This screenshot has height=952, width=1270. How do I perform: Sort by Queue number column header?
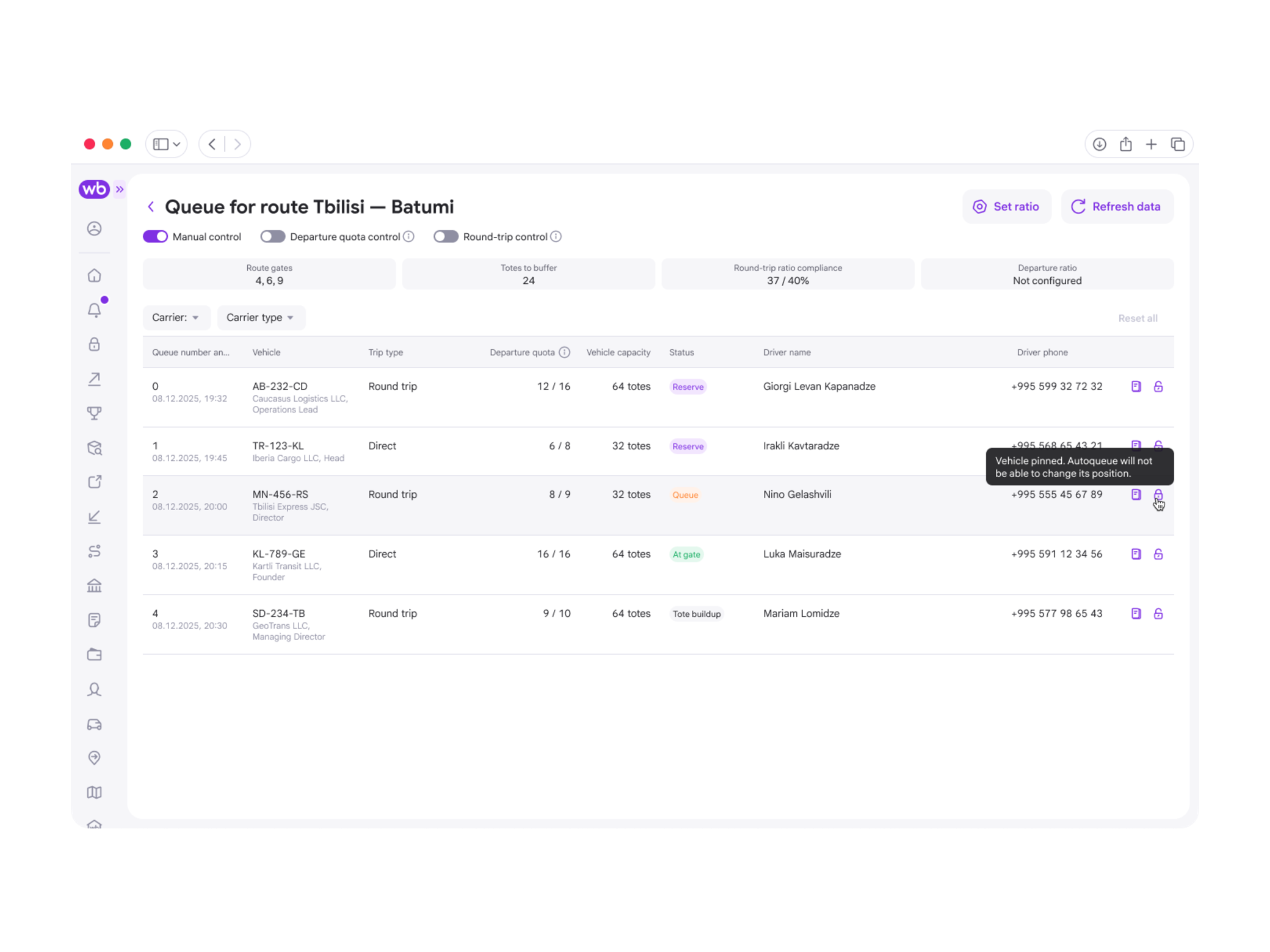(x=191, y=353)
